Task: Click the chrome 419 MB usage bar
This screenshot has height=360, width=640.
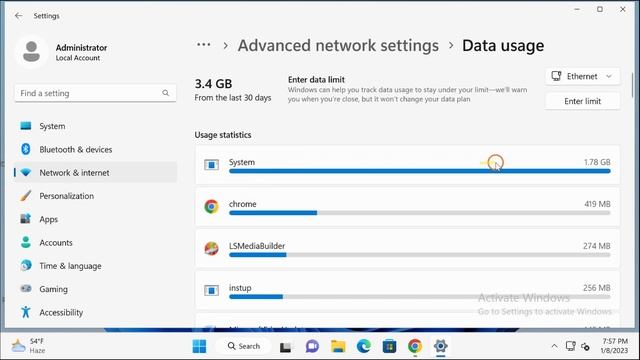Action: pos(420,213)
